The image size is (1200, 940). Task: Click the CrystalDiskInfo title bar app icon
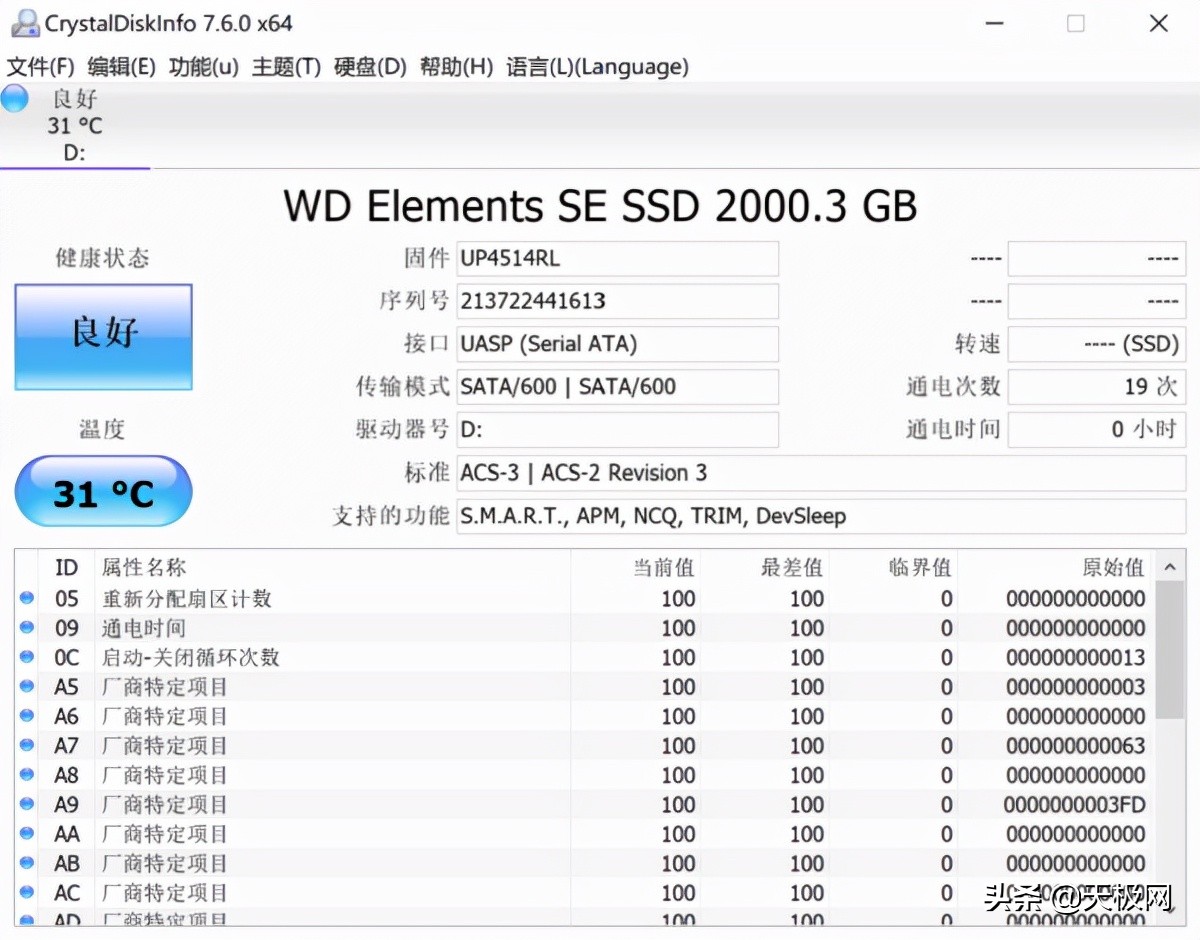(x=24, y=22)
